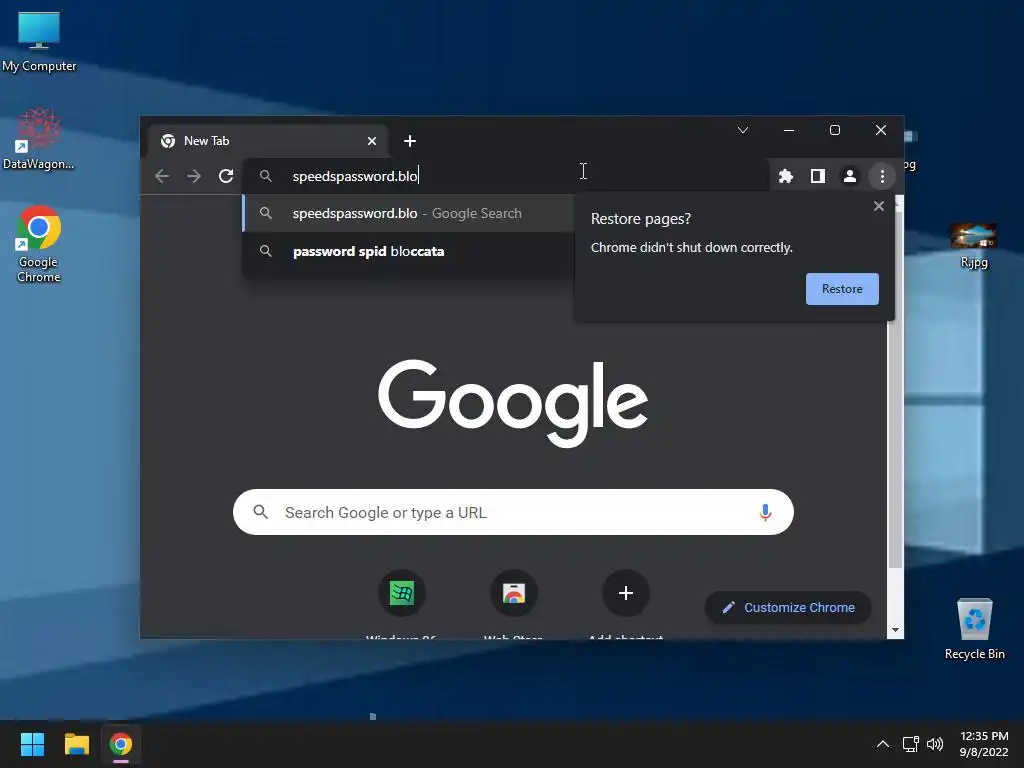Click search icon in address bar
Screen dimensions: 1024x768
[266, 176]
